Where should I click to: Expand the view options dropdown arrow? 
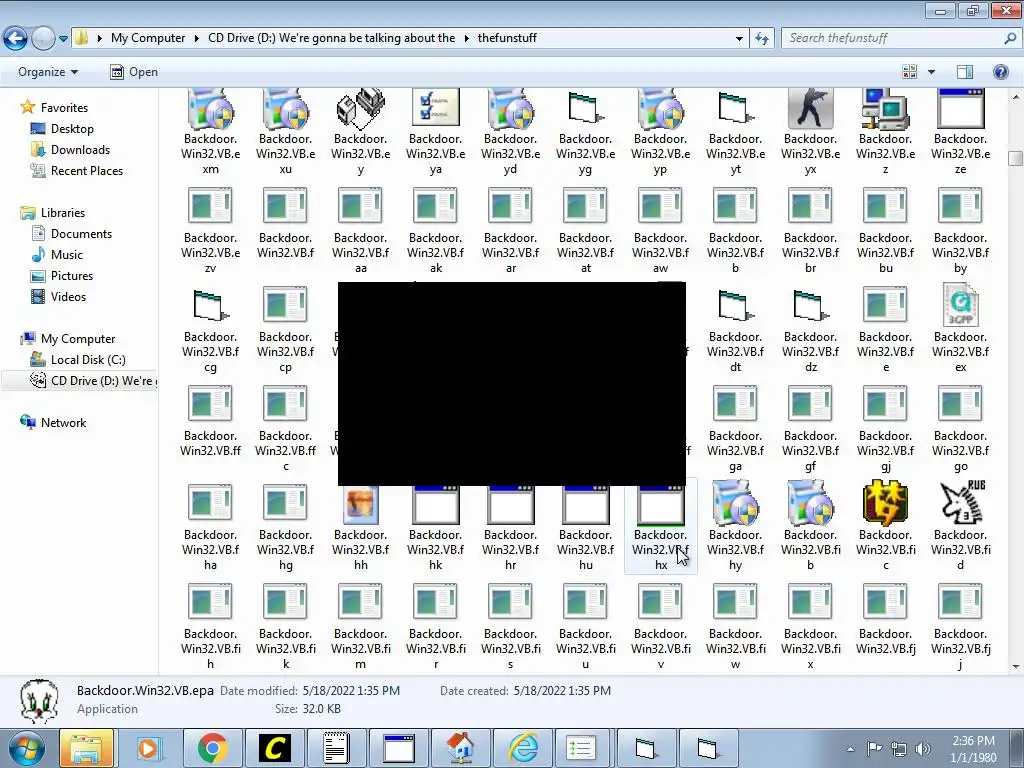tap(931, 72)
